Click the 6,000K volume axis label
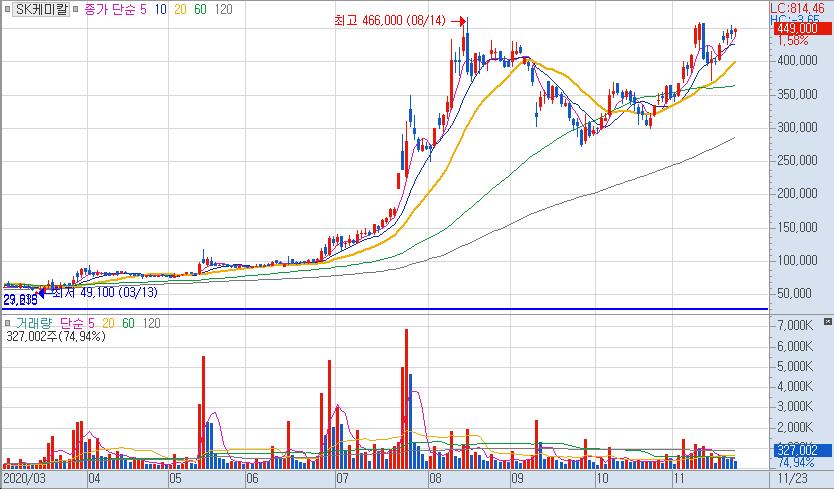 795,346
